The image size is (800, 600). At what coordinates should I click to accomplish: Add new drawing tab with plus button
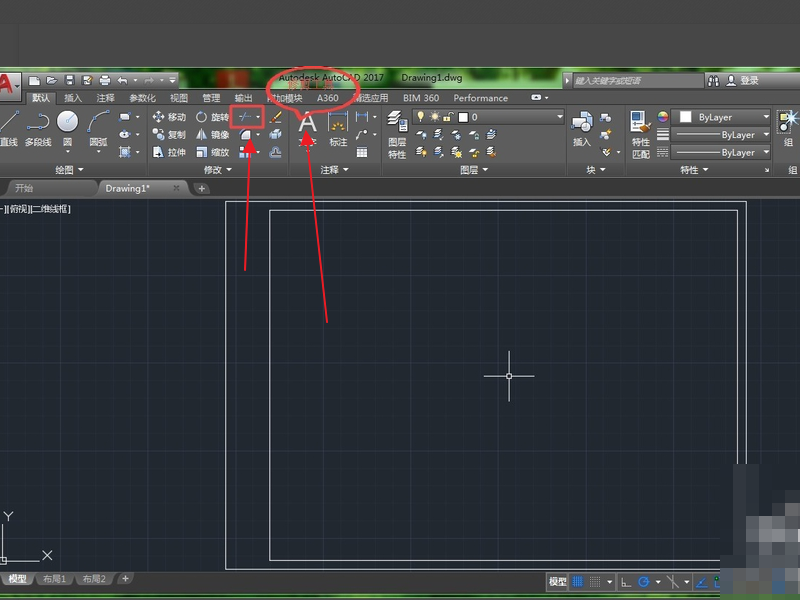(202, 189)
